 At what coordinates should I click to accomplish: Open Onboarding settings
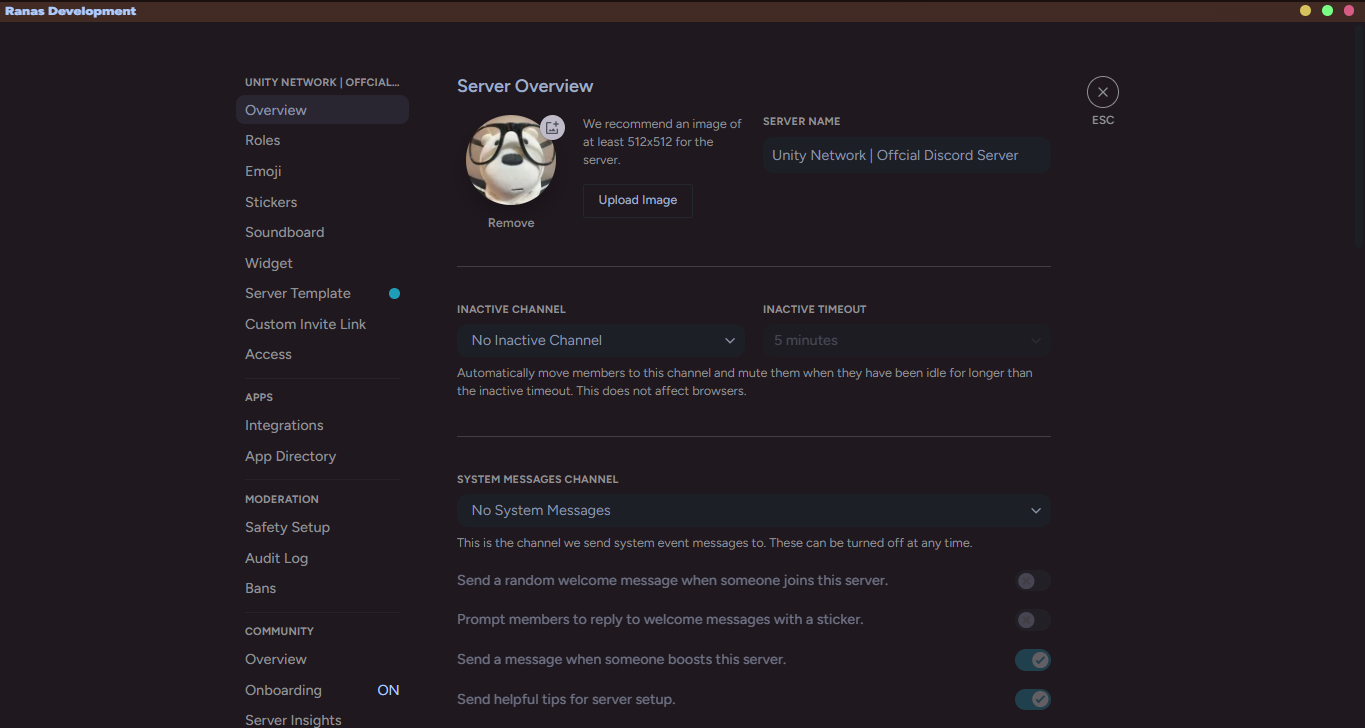pyautogui.click(x=322, y=690)
